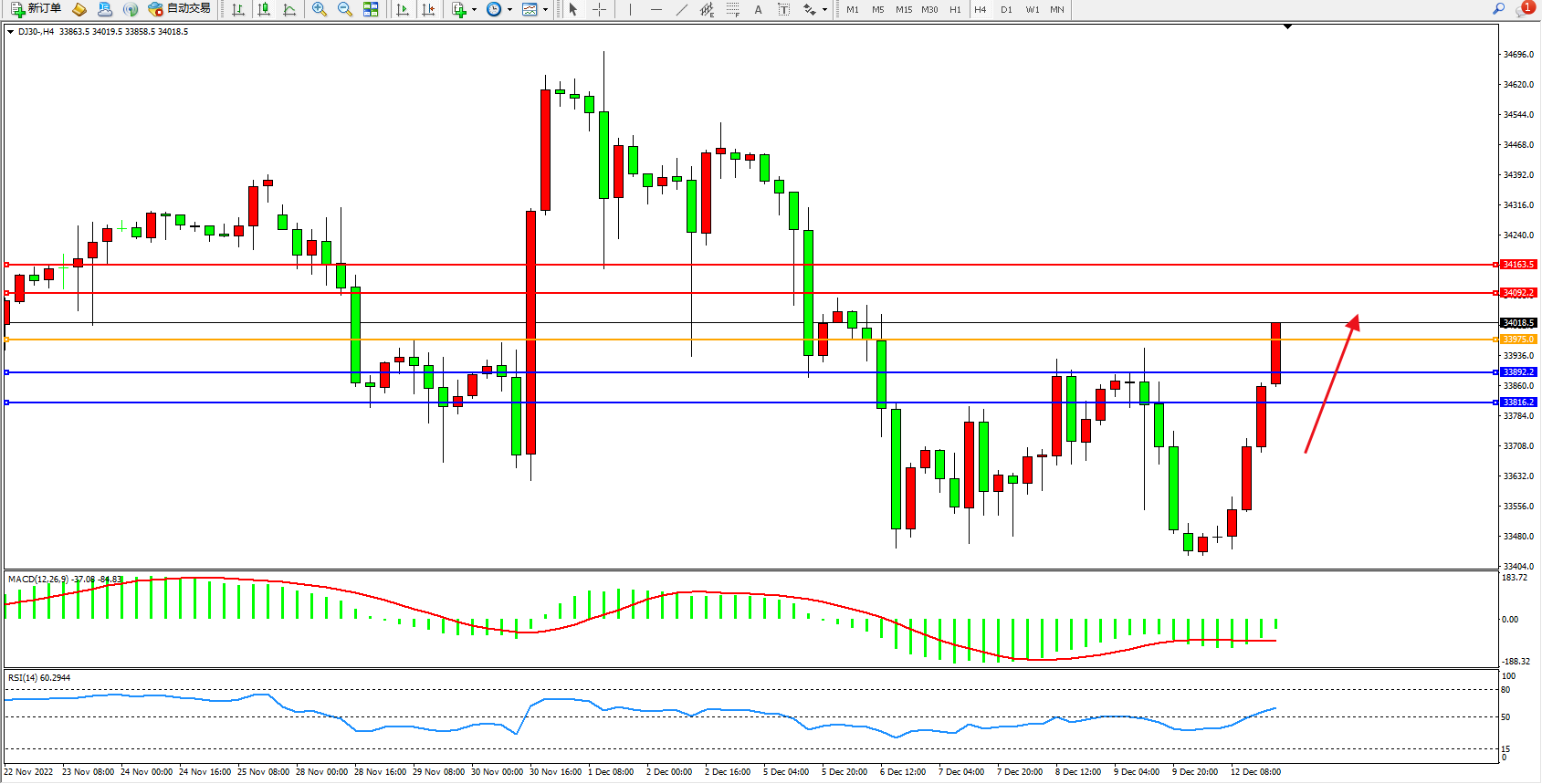This screenshot has height=784, width=1542.
Task: Click the red 34163.5 price level label
Action: [1518, 265]
